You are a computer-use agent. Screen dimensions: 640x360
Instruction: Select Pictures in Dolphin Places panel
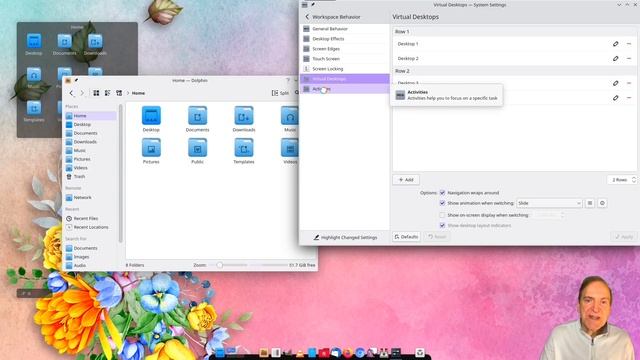(x=91, y=159)
